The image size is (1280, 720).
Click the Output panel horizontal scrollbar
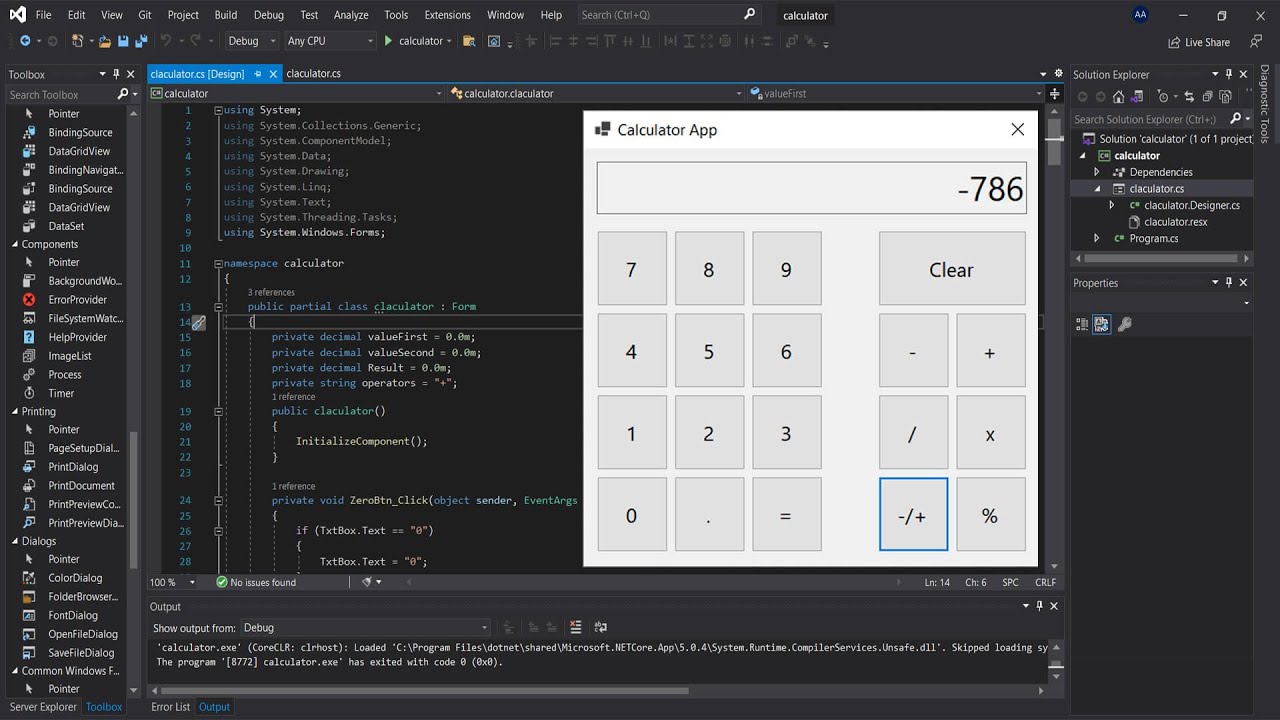coord(425,690)
